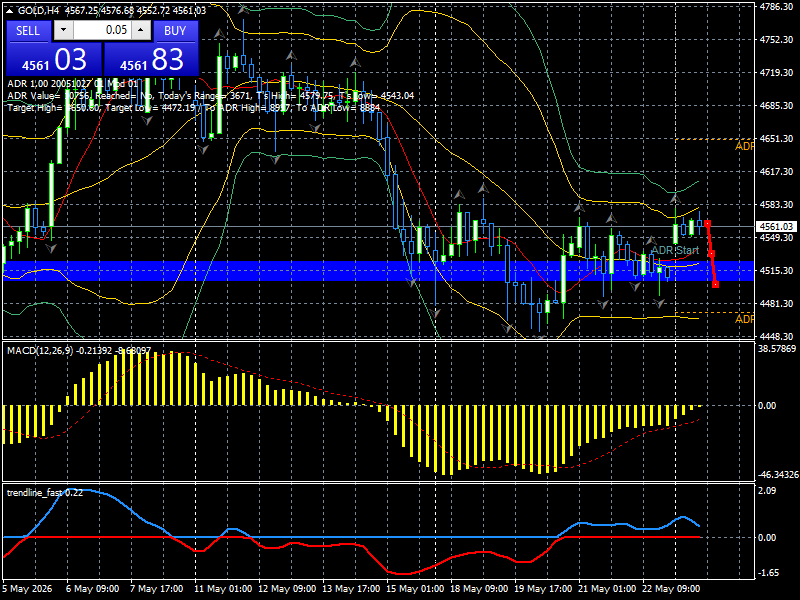The width and height of the screenshot is (800, 600).
Task: Click the '13 May 17:00' time label
Action: [351, 589]
